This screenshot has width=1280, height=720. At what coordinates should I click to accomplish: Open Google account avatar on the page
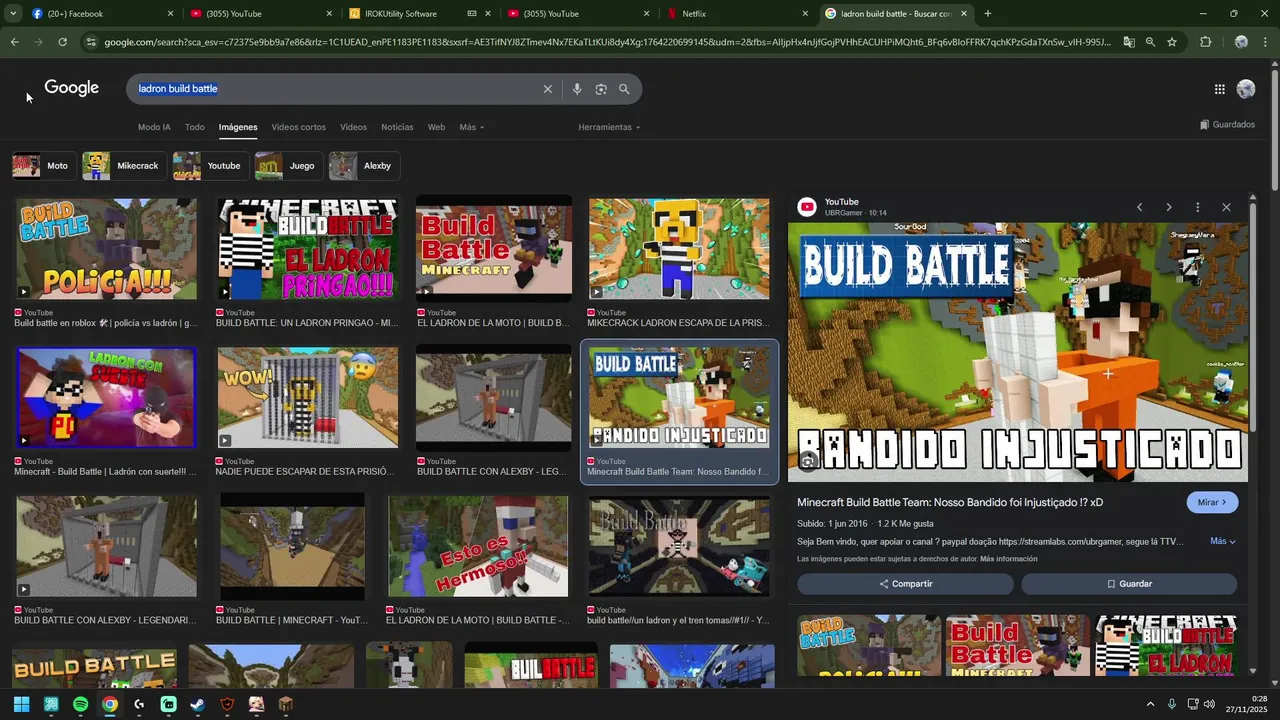(x=1246, y=89)
